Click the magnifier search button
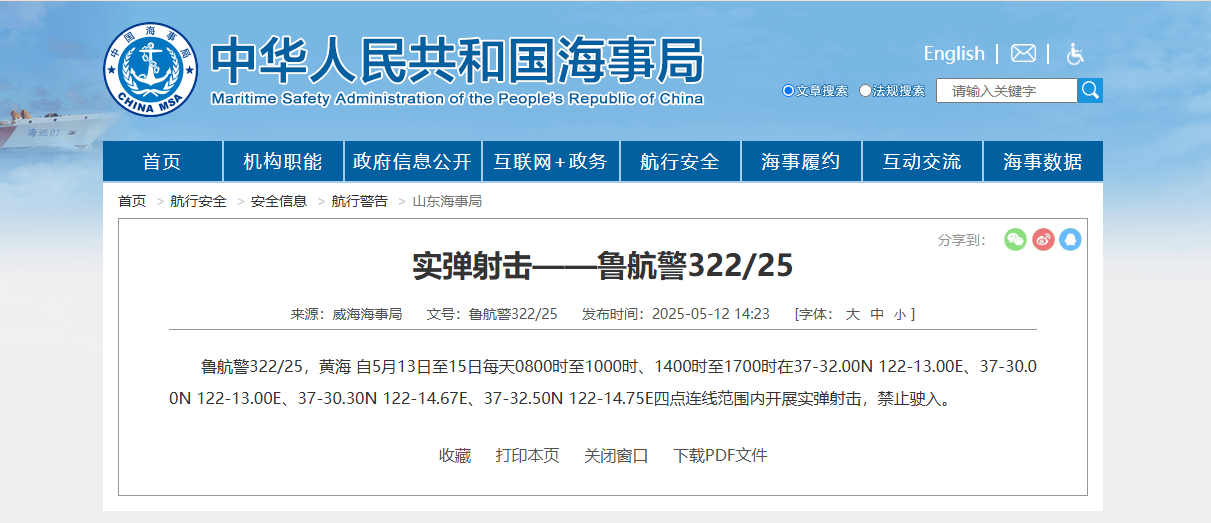This screenshot has width=1211, height=523. point(1090,91)
